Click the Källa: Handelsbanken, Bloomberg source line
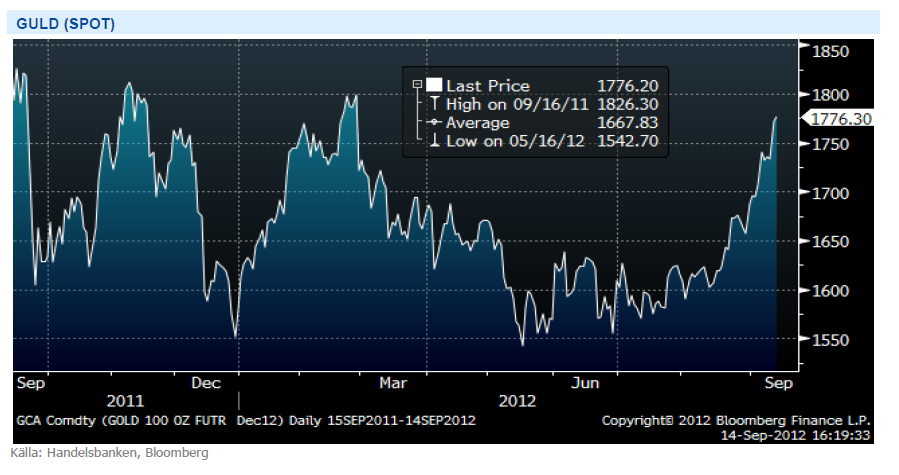Screen dimensions: 899x475 coord(110,453)
